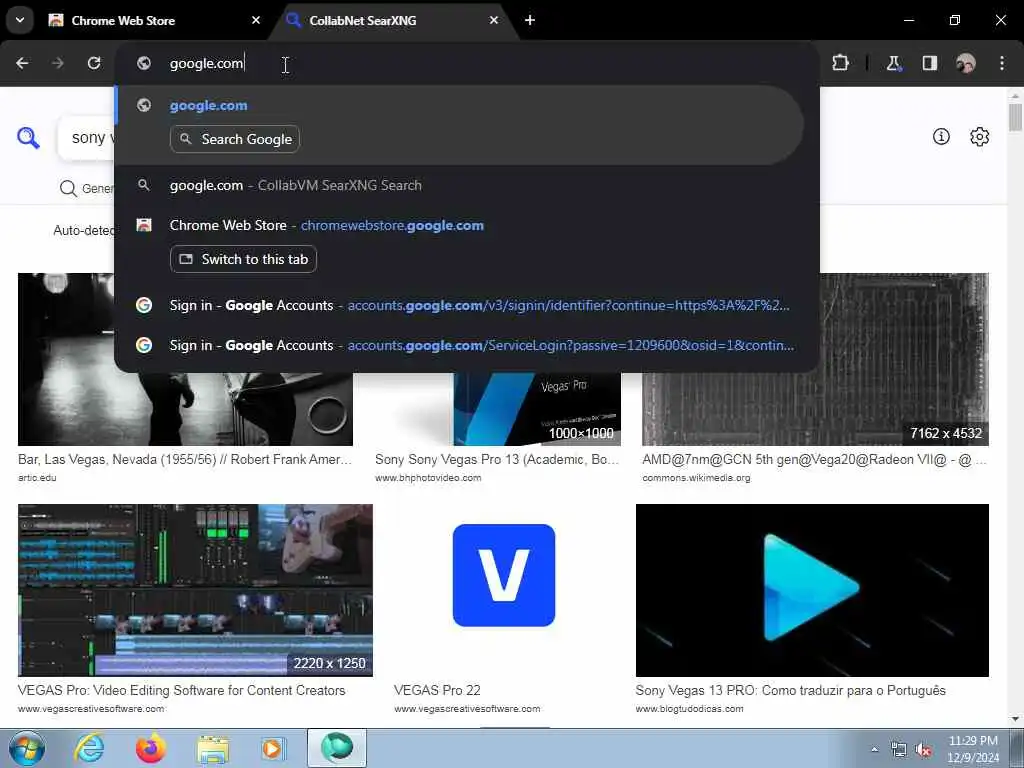Click the VEGAS Pro 22 caption
1024x768 pixels.
pos(437,690)
